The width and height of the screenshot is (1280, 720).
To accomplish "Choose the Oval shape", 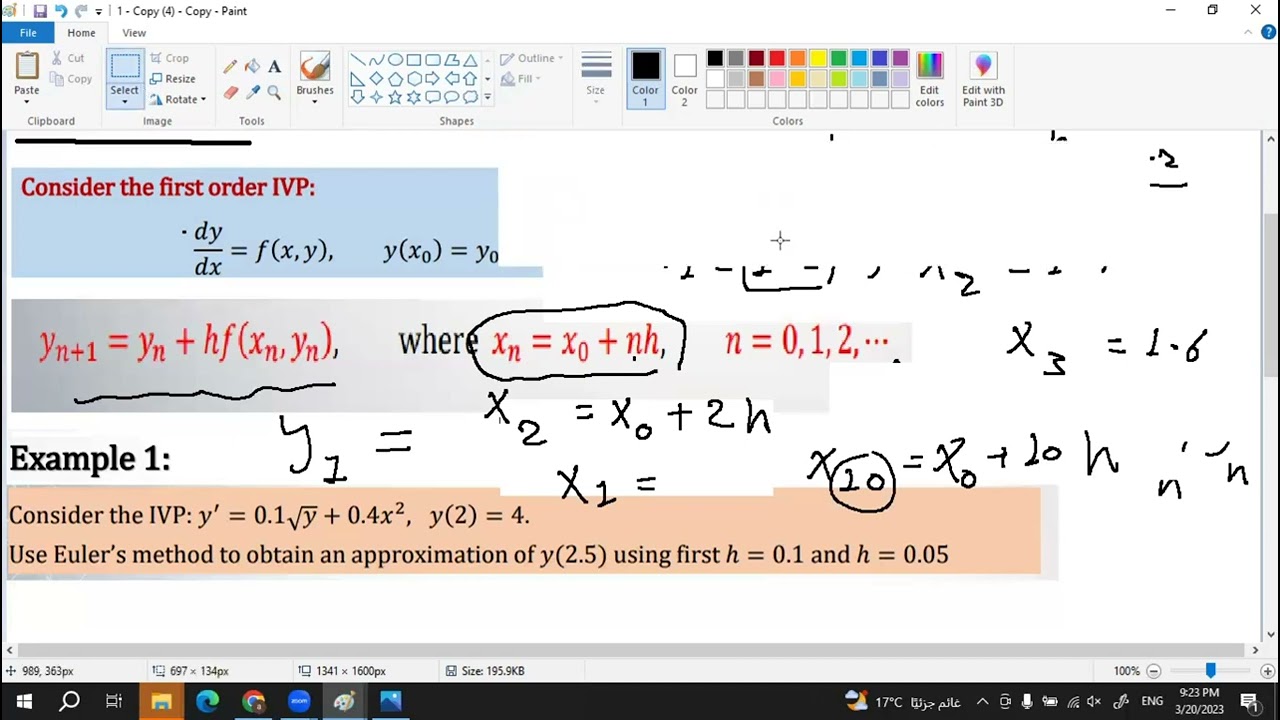I will [x=395, y=60].
